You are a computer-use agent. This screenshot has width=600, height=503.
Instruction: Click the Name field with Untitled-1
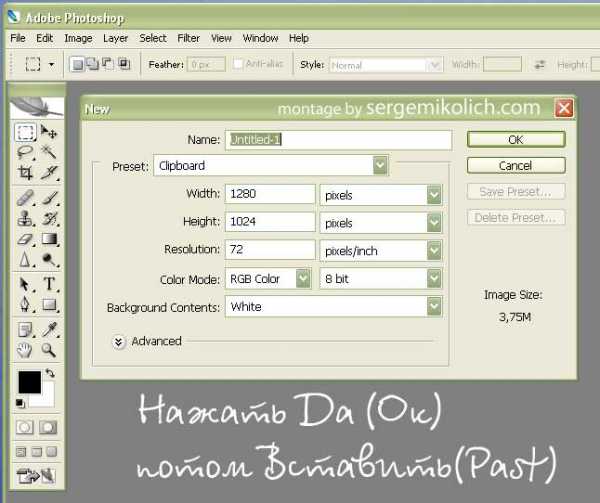click(338, 140)
